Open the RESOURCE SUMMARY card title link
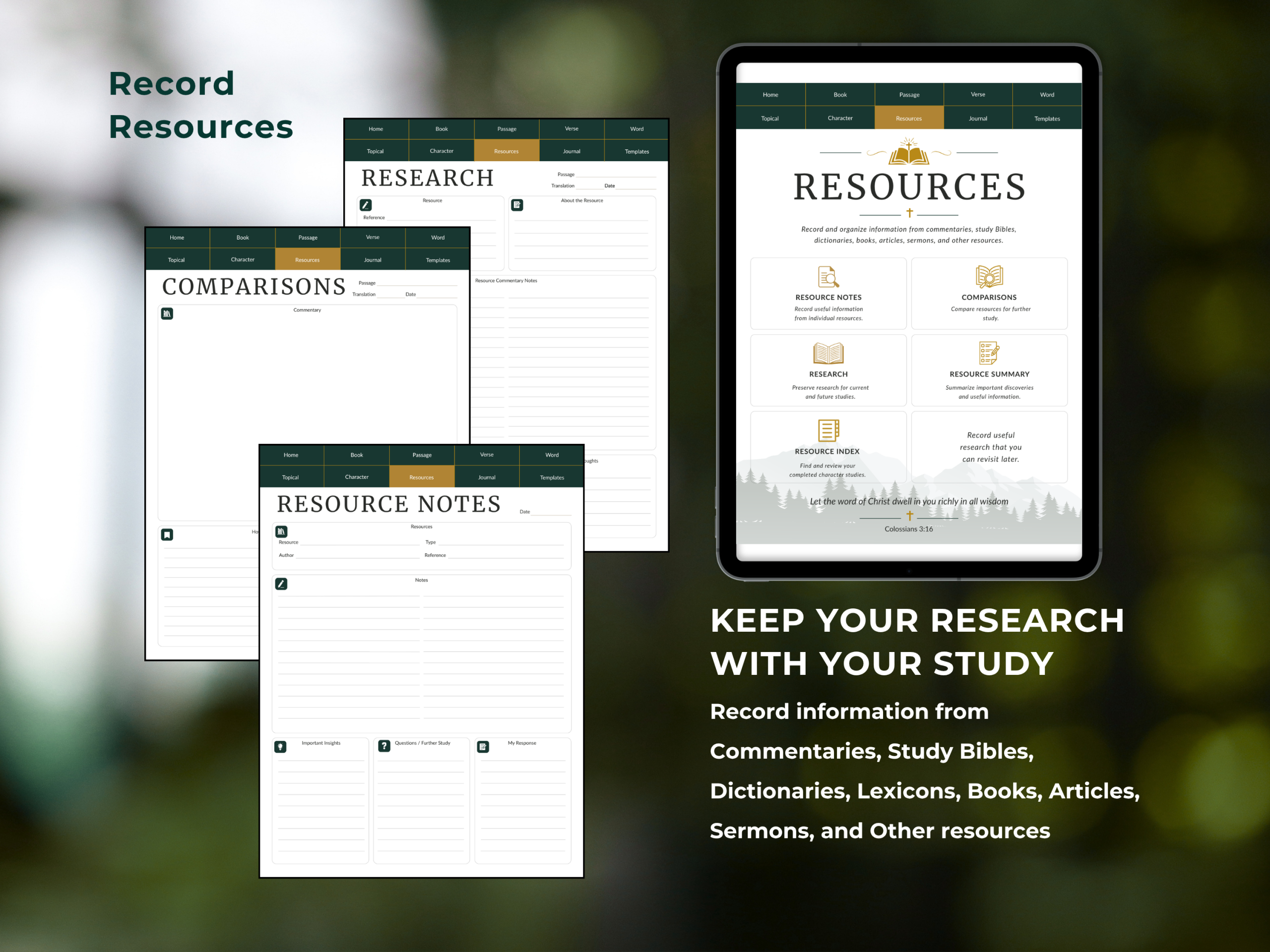Screen dimensions: 1270x952 coord(989,374)
